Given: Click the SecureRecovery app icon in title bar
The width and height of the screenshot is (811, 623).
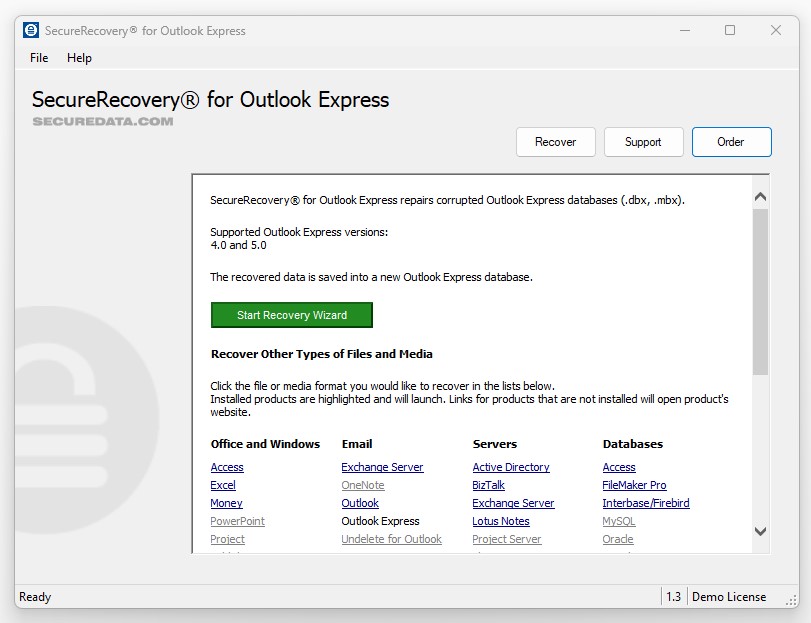Looking at the screenshot, I should [31, 30].
